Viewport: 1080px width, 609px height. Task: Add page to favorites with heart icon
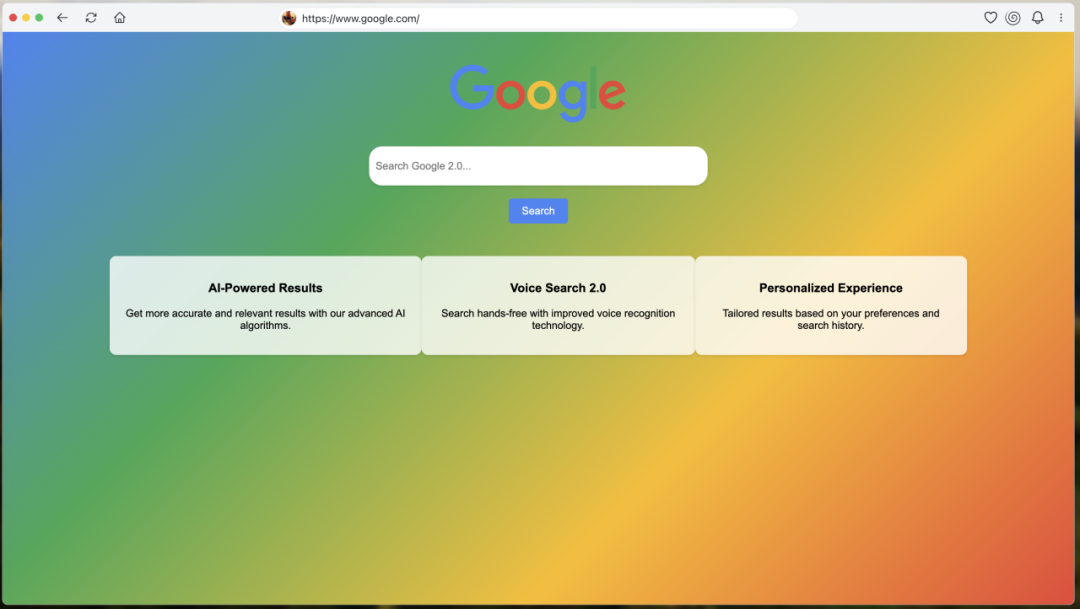(990, 18)
